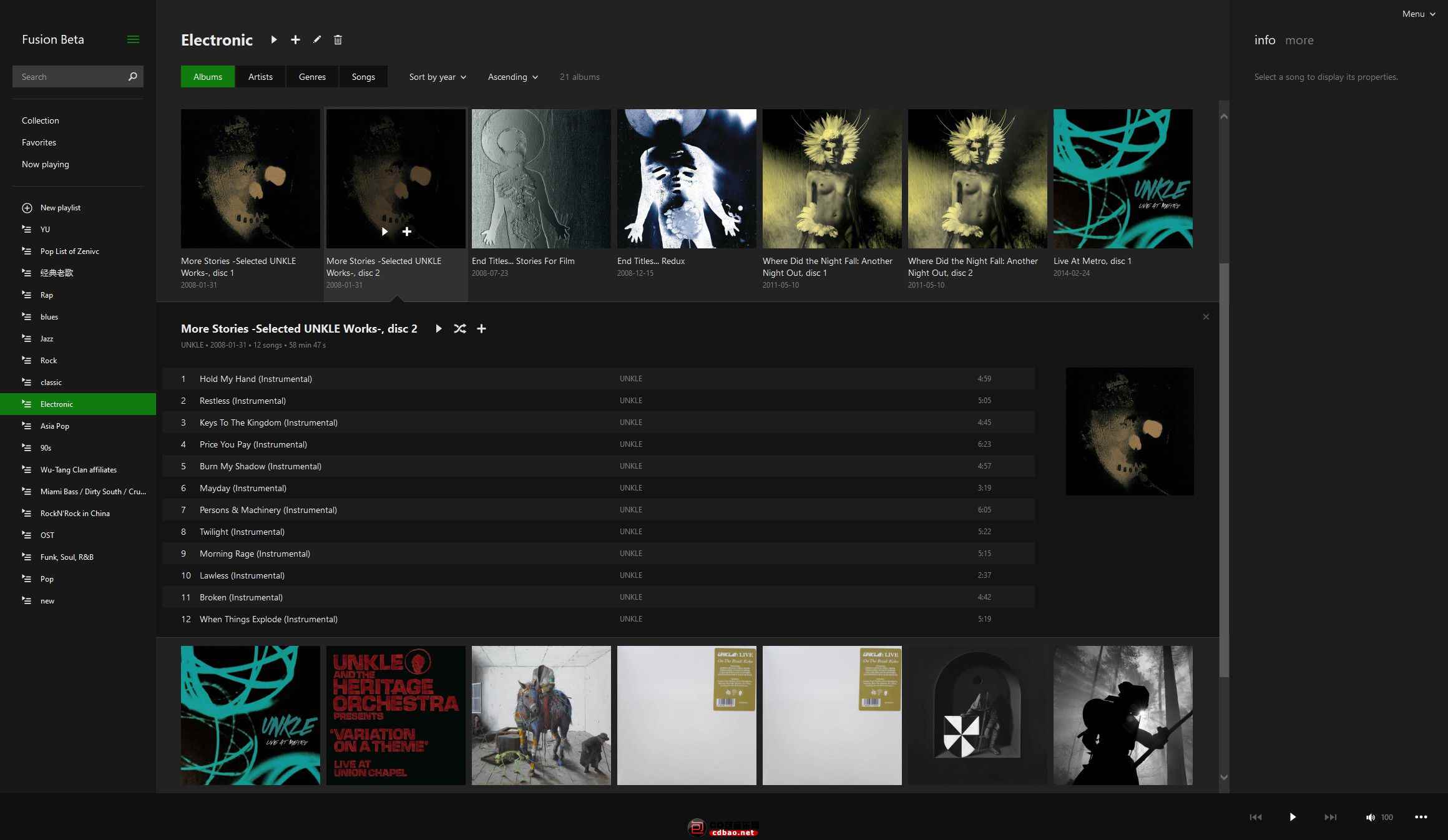
Task: Select song Restless (Instrumental)
Action: (599, 401)
